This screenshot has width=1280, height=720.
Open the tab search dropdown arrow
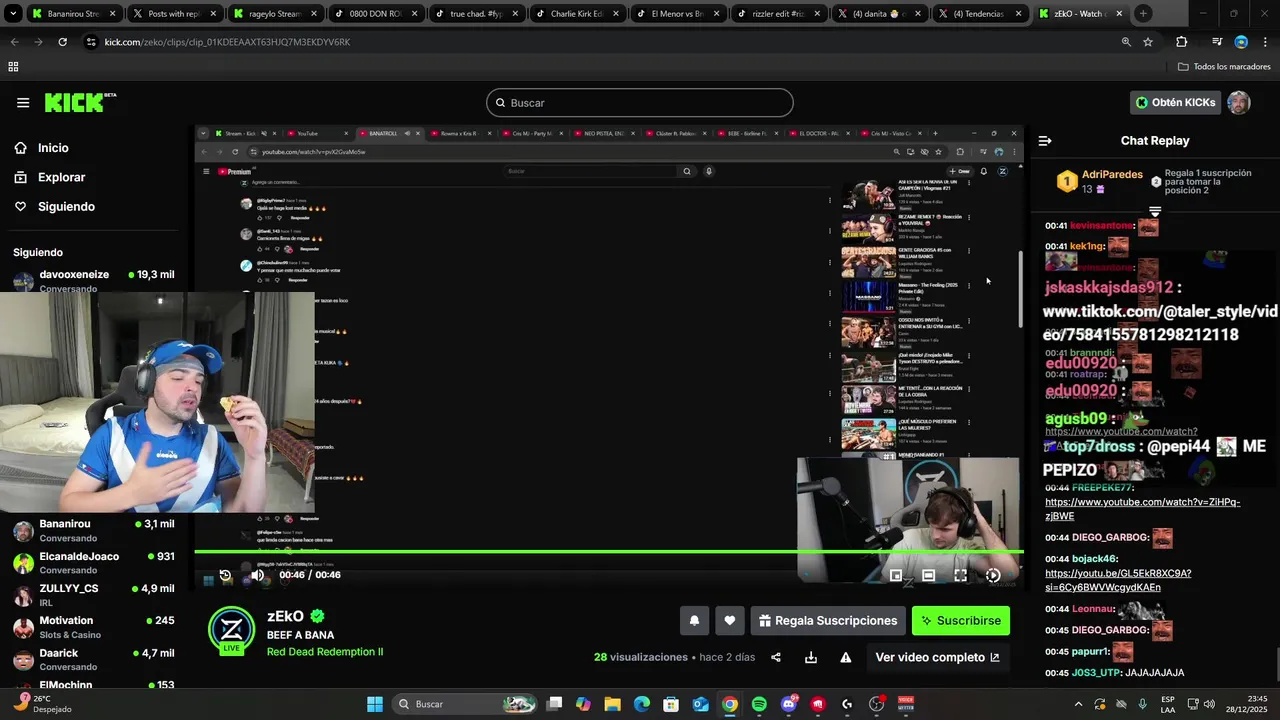[13, 14]
